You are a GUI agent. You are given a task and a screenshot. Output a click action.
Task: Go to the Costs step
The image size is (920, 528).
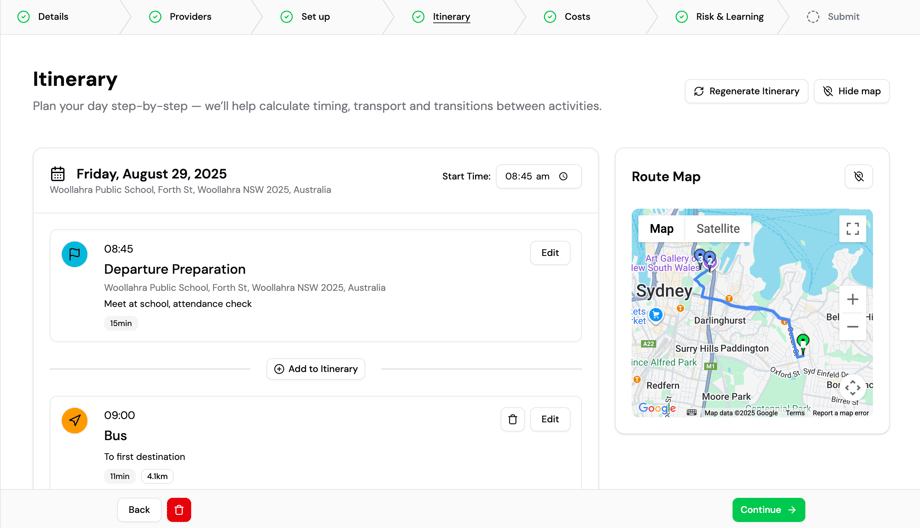[x=577, y=17]
